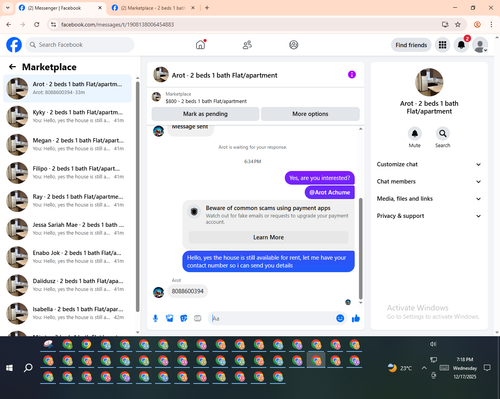
Task: Expand Privacy & support section
Action: (429, 216)
